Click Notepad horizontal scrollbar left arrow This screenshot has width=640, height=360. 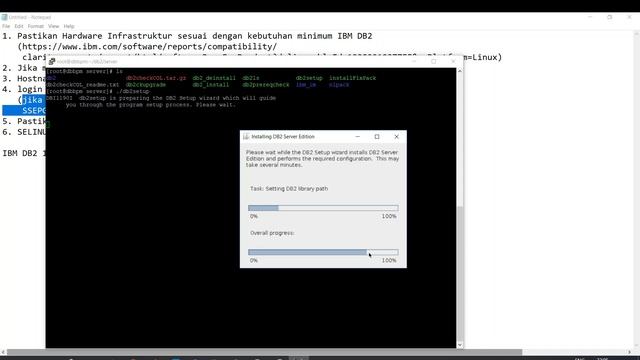[3, 352]
